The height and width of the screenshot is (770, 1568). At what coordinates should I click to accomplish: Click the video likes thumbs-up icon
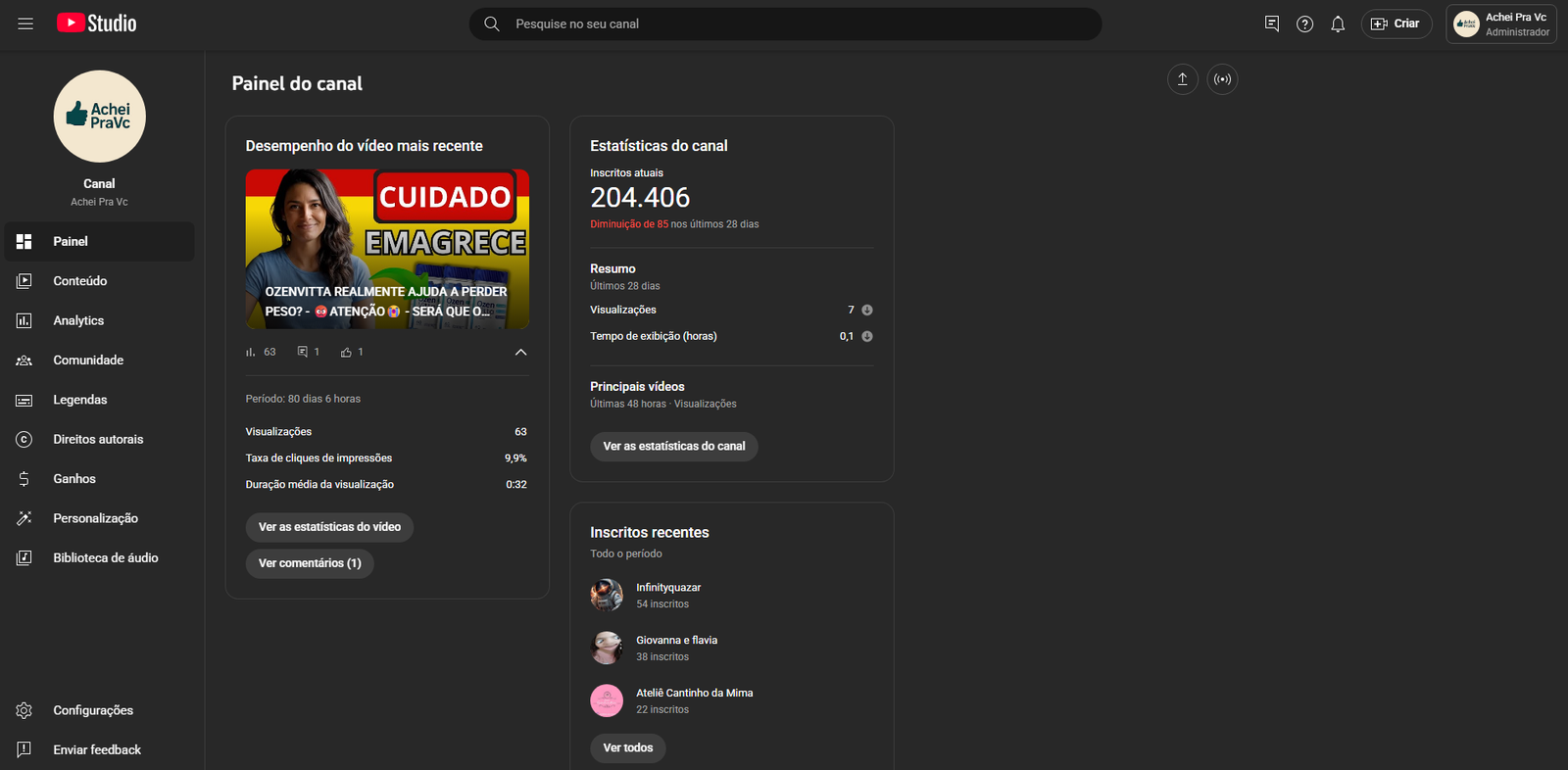click(x=346, y=352)
